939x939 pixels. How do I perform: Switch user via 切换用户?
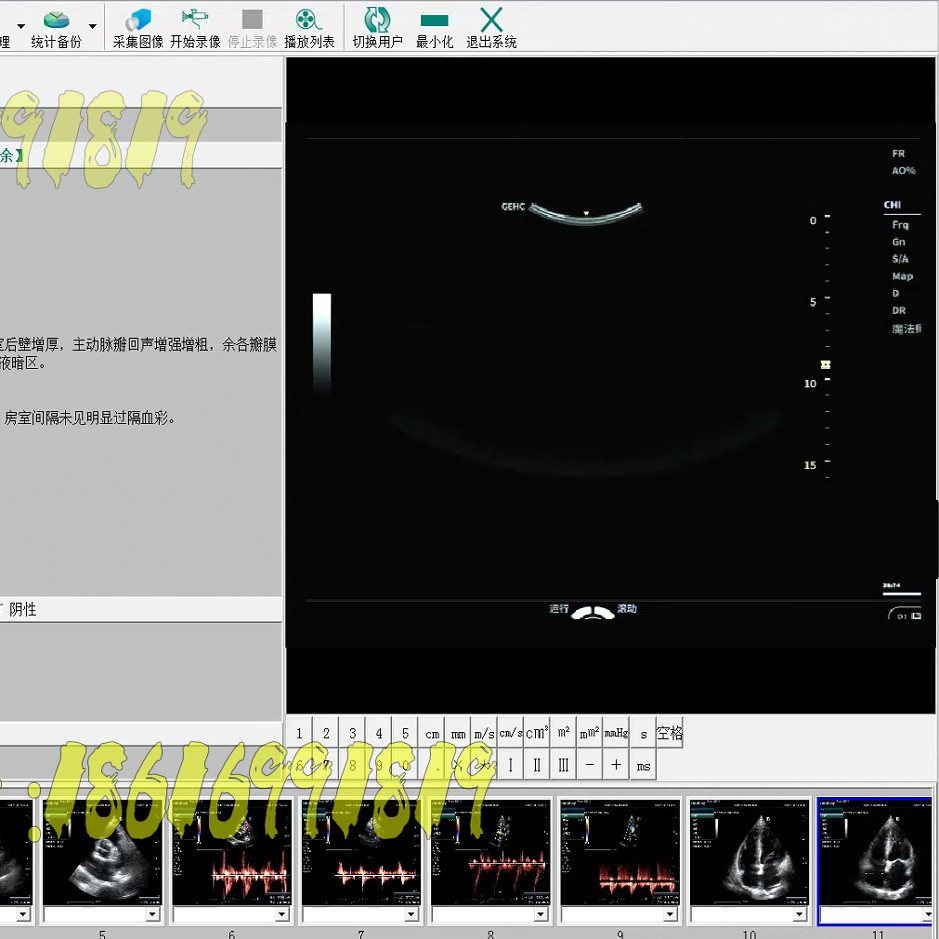(377, 28)
